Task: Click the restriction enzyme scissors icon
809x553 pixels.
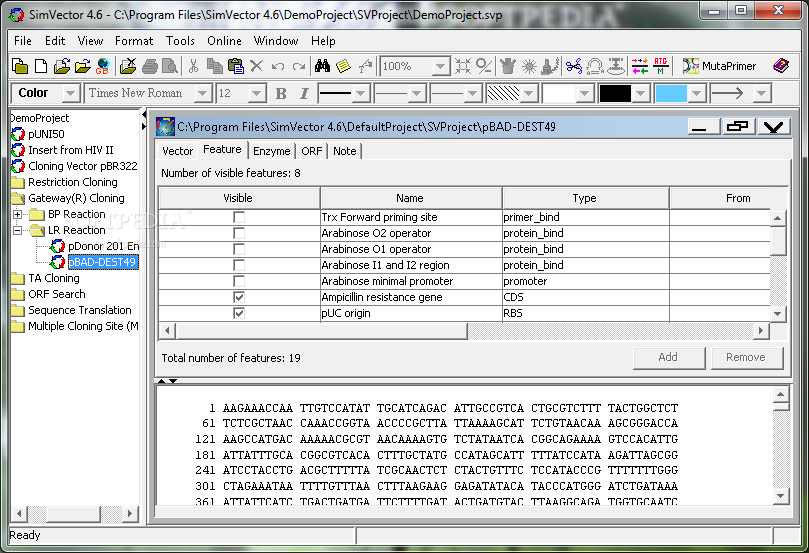Action: point(574,66)
